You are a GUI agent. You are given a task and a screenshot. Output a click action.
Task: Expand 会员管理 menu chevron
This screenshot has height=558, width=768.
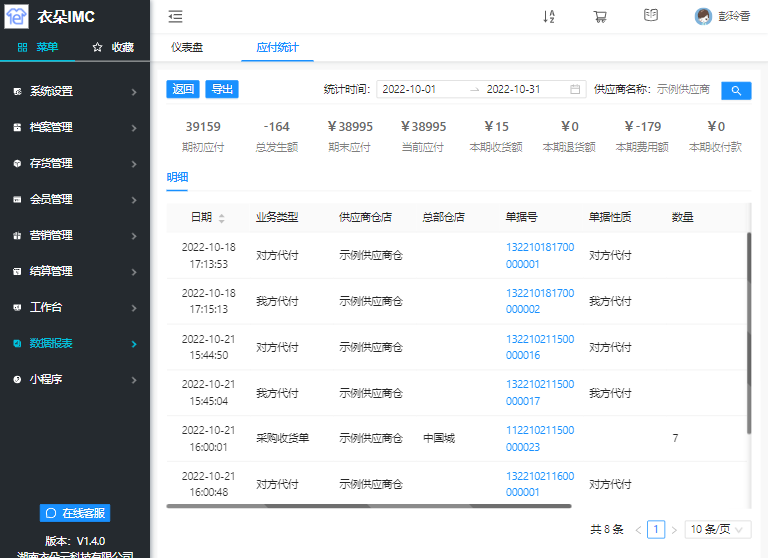click(134, 200)
